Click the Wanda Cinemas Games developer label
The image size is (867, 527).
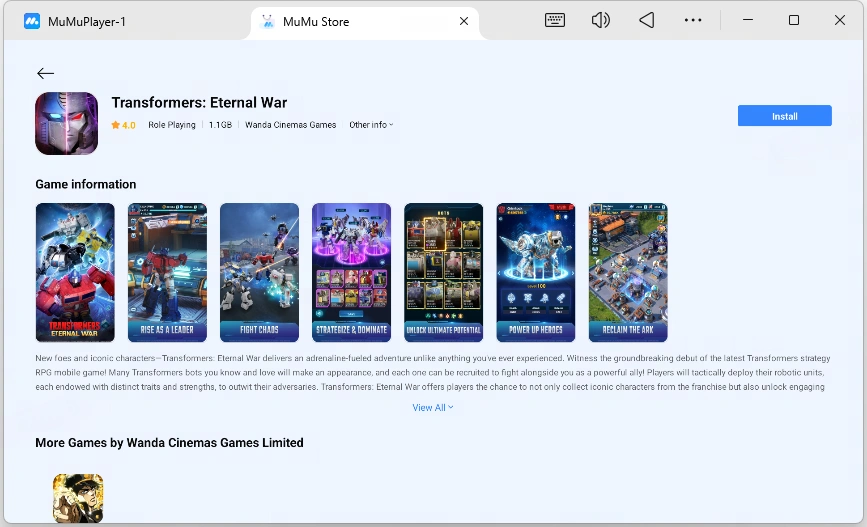tap(290, 125)
